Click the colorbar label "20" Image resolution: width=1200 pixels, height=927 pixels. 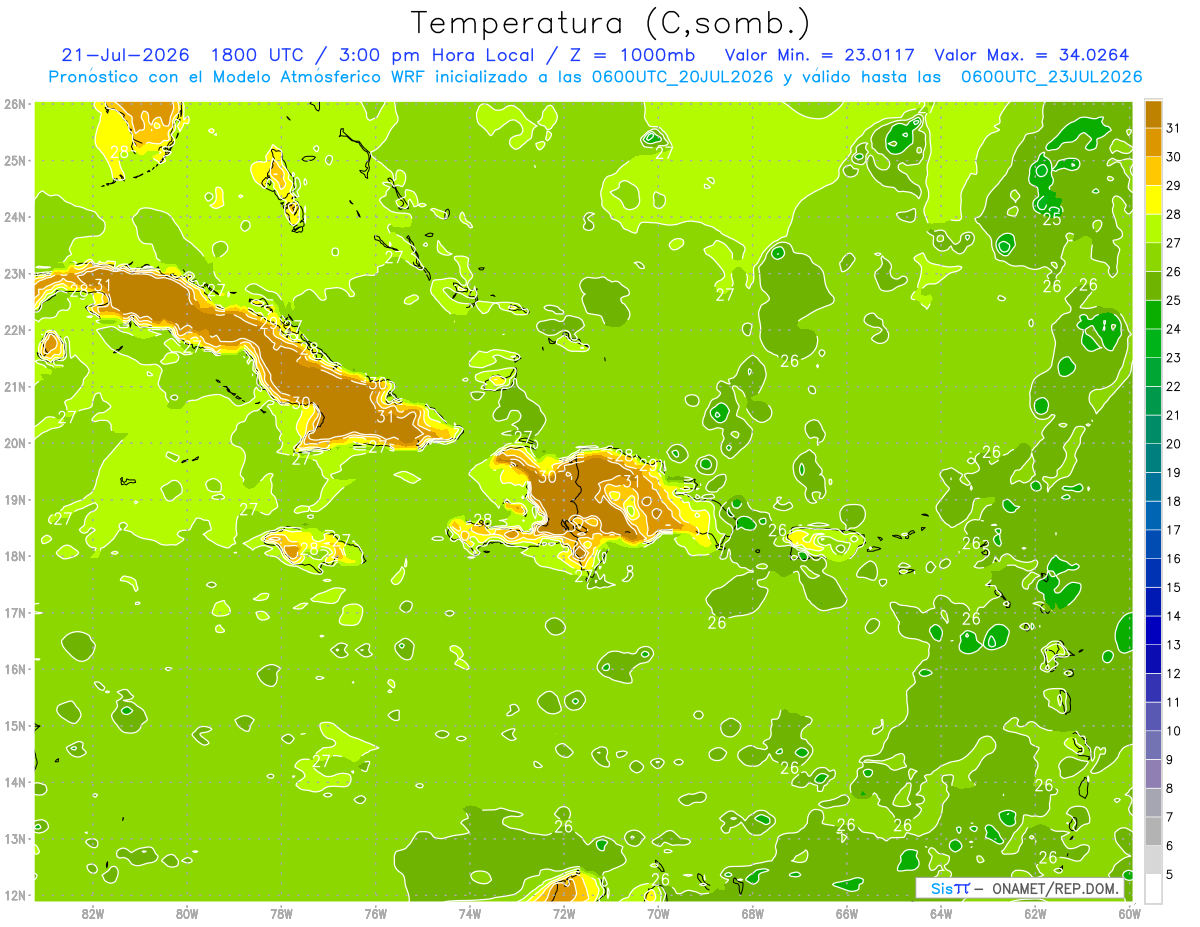(1173, 444)
